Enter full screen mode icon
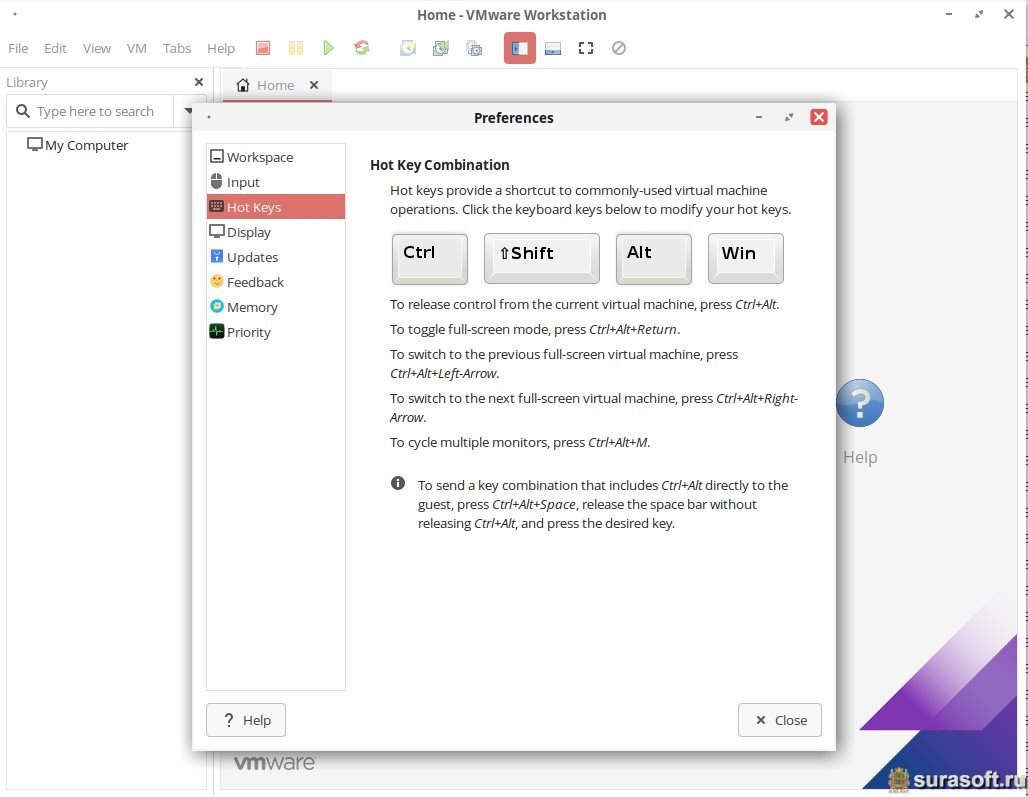The height and width of the screenshot is (797, 1028). point(585,48)
